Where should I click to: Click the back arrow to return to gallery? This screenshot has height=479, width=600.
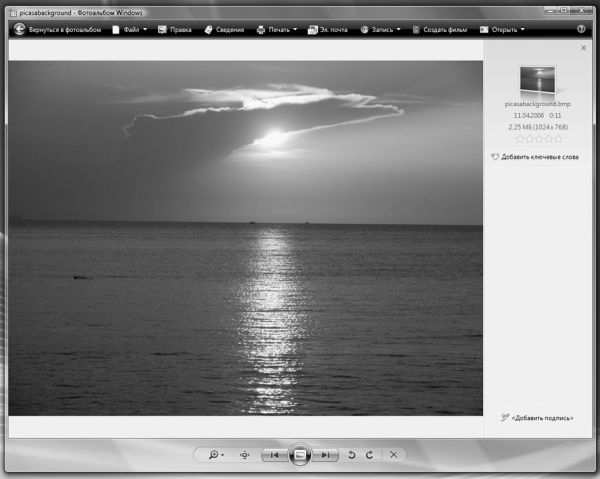[x=19, y=30]
